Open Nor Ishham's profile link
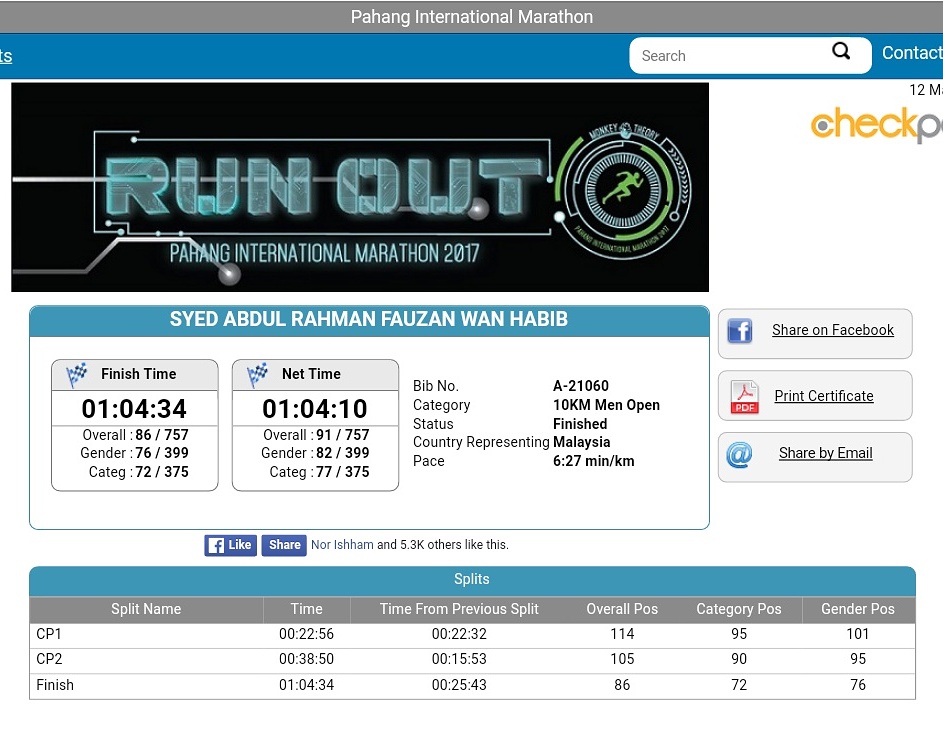The height and width of the screenshot is (737, 943). pyautogui.click(x=342, y=545)
